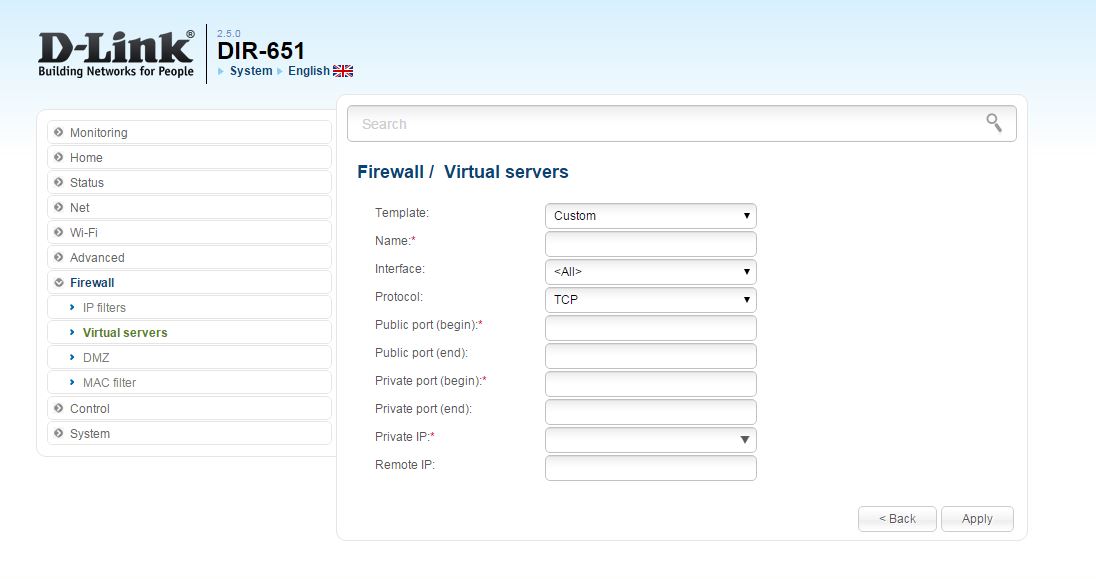Click the Control bullet icon

click(59, 408)
